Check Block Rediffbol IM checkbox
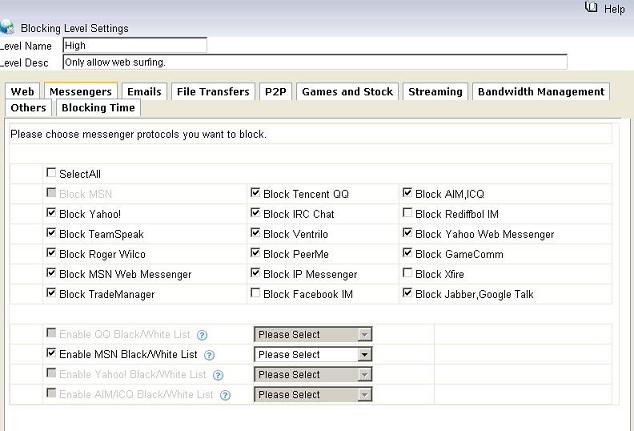The height and width of the screenshot is (431, 634). pyautogui.click(x=407, y=212)
